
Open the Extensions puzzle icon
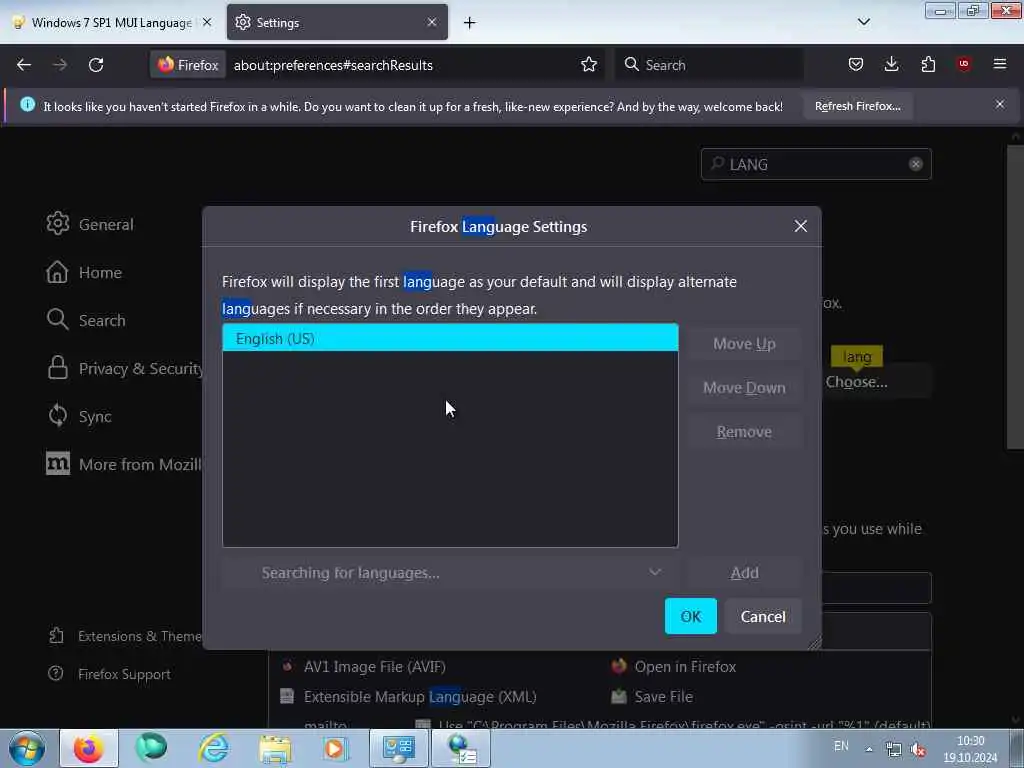pos(928,64)
